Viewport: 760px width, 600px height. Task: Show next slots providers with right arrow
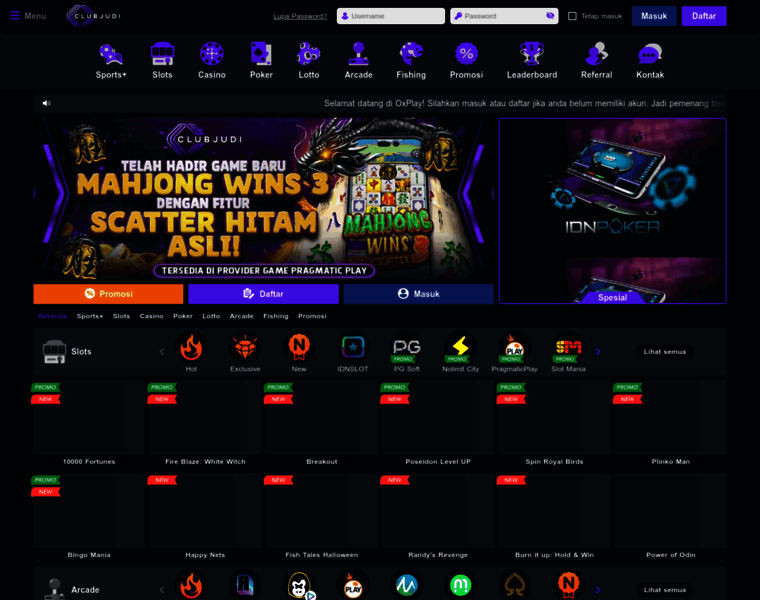[598, 351]
